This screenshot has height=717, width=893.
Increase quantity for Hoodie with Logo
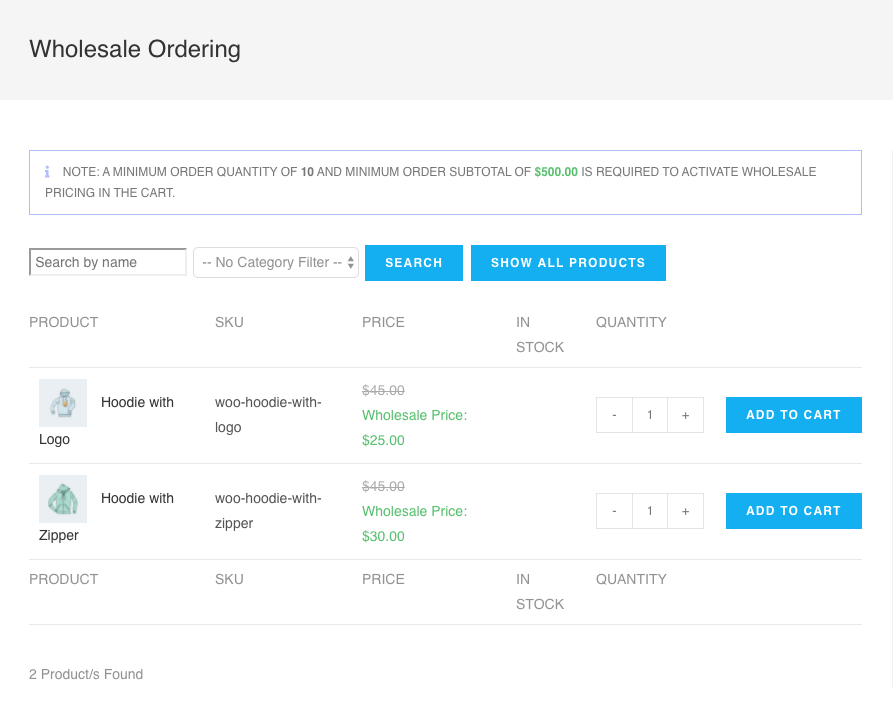(685, 415)
